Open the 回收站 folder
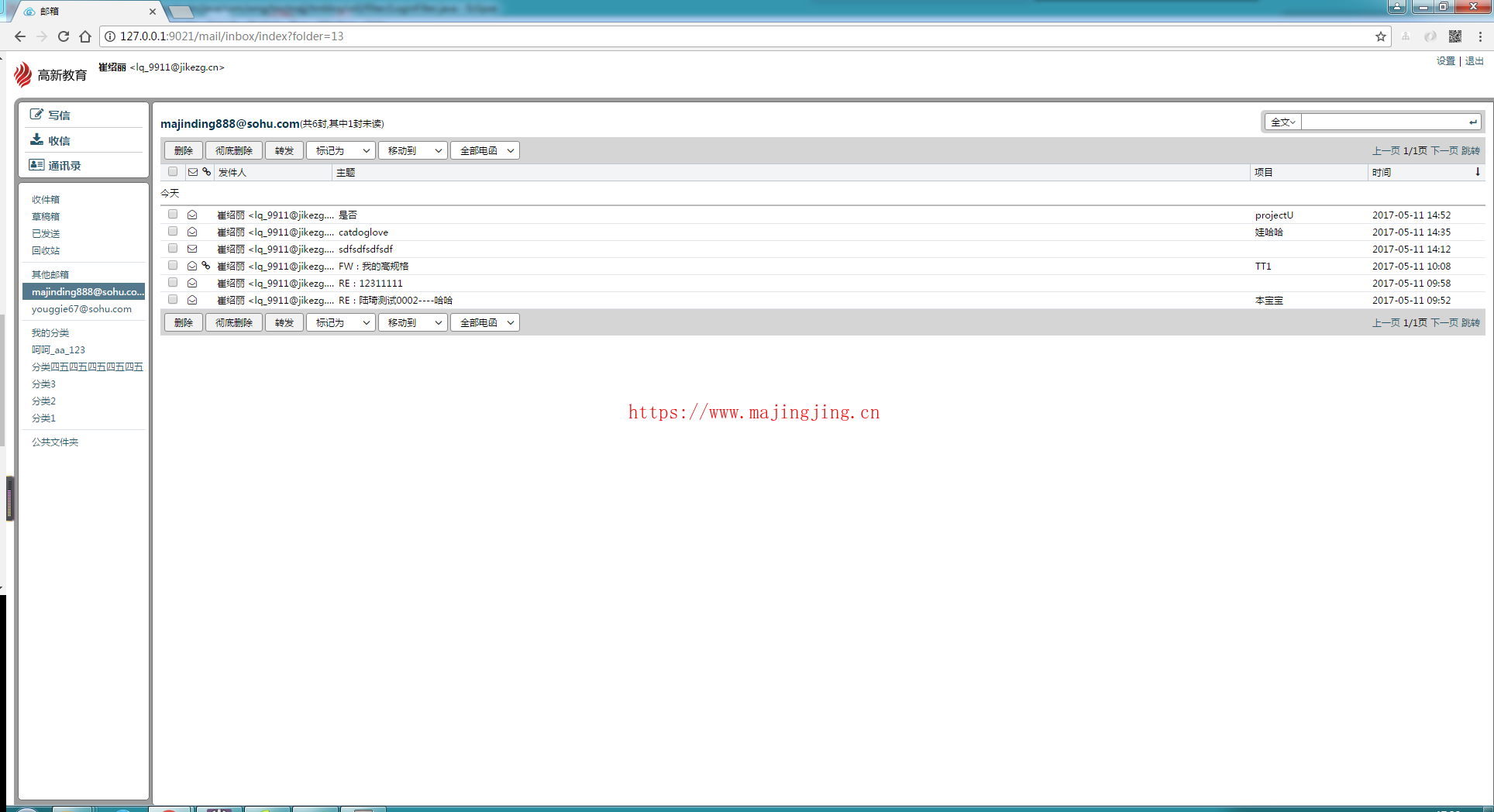1494x812 pixels. (x=46, y=250)
